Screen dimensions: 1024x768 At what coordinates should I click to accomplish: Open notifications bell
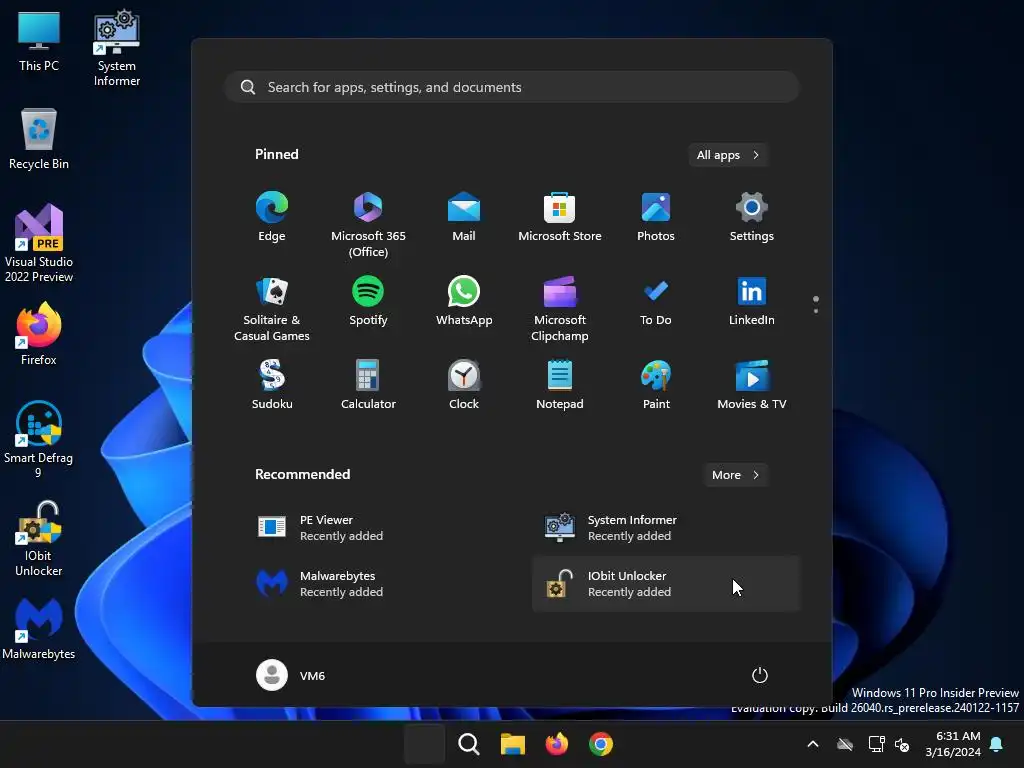997,744
